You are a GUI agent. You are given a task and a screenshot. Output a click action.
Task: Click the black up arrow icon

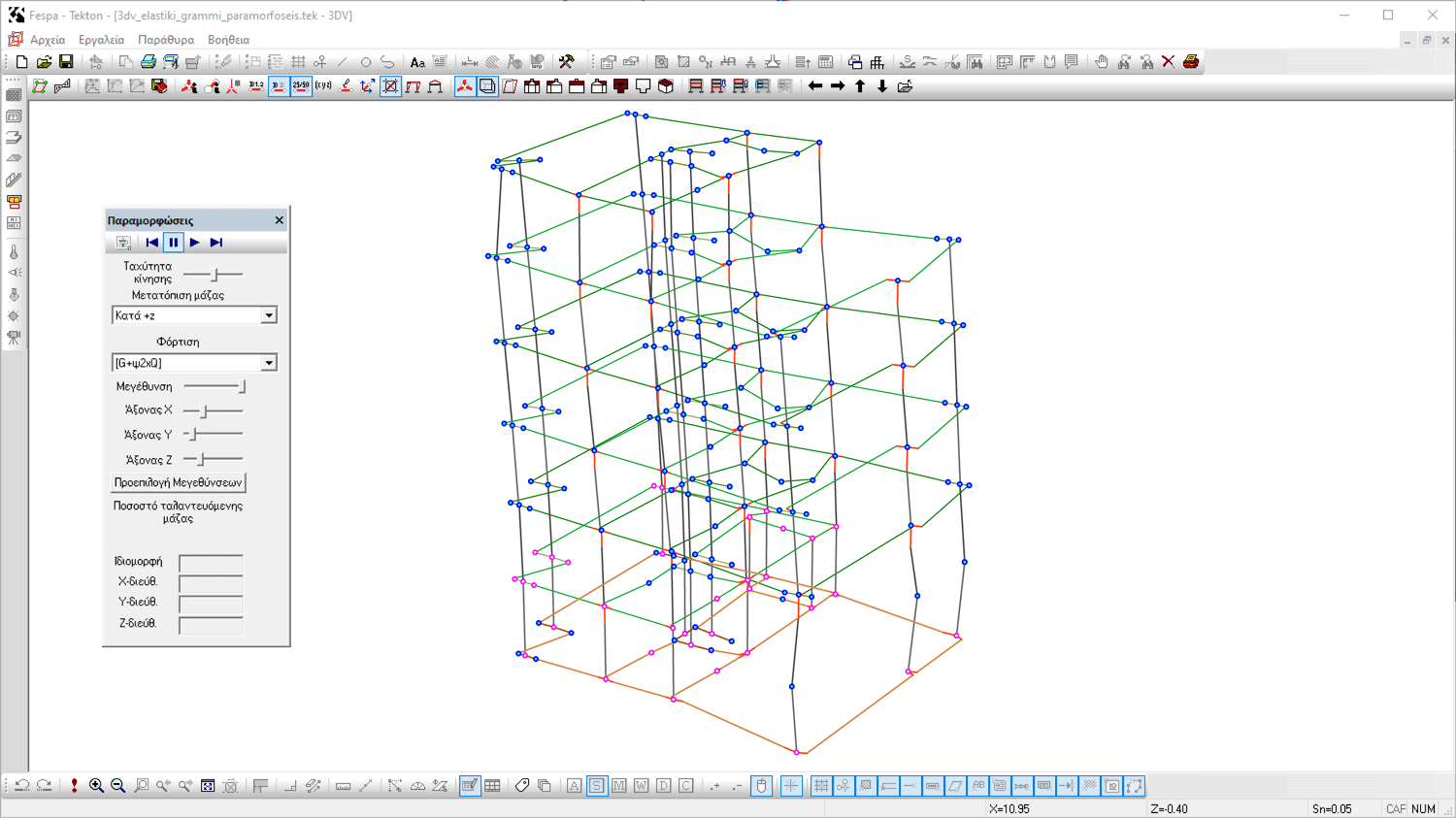coord(860,86)
